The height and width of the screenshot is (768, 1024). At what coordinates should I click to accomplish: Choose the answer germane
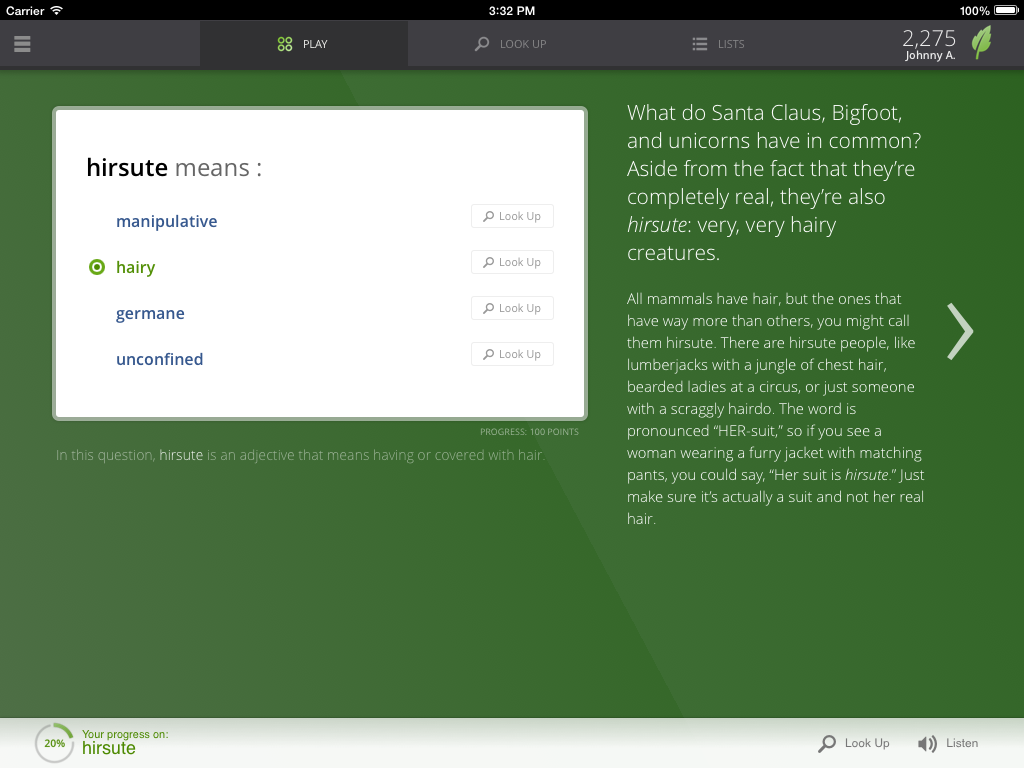(x=150, y=313)
